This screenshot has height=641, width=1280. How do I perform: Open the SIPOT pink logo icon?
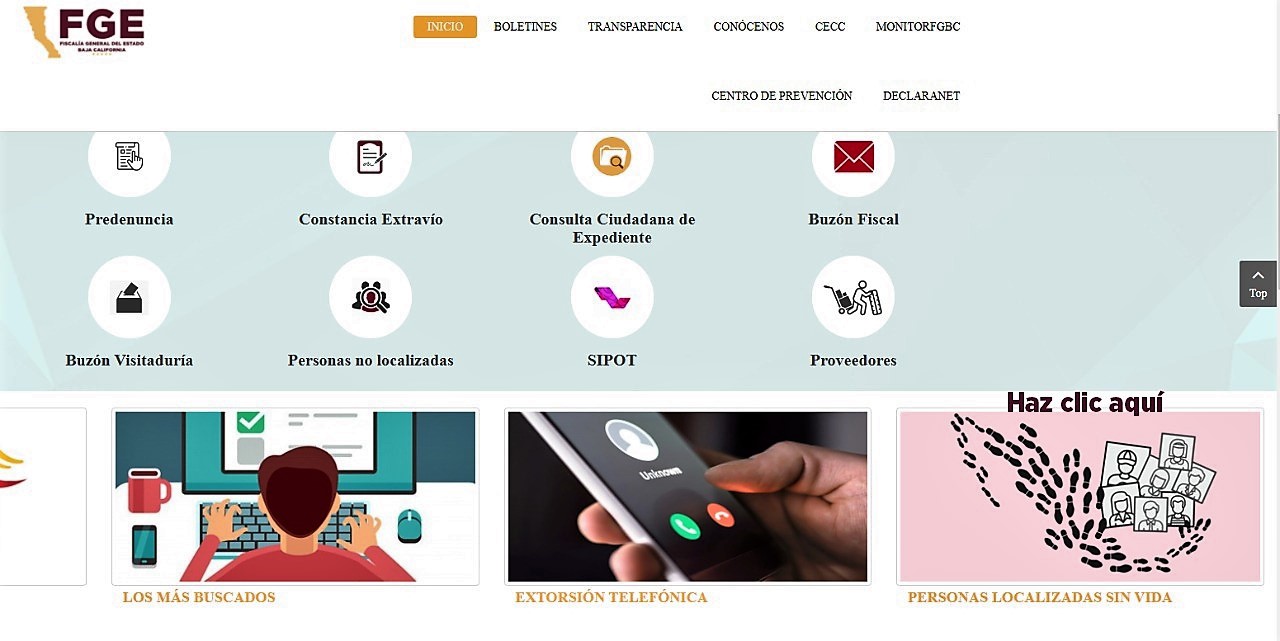point(612,297)
